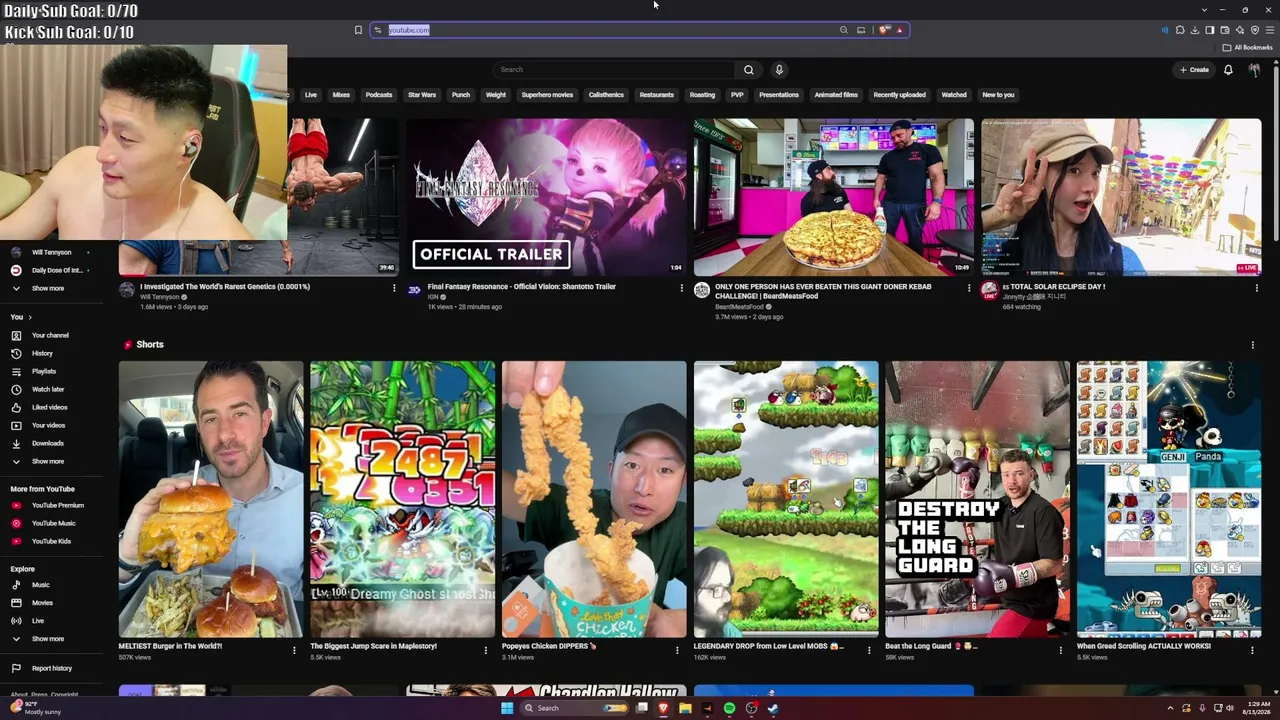
Task: Play the Final Fantasy Resonance trailer thumbnail
Action: 547,197
